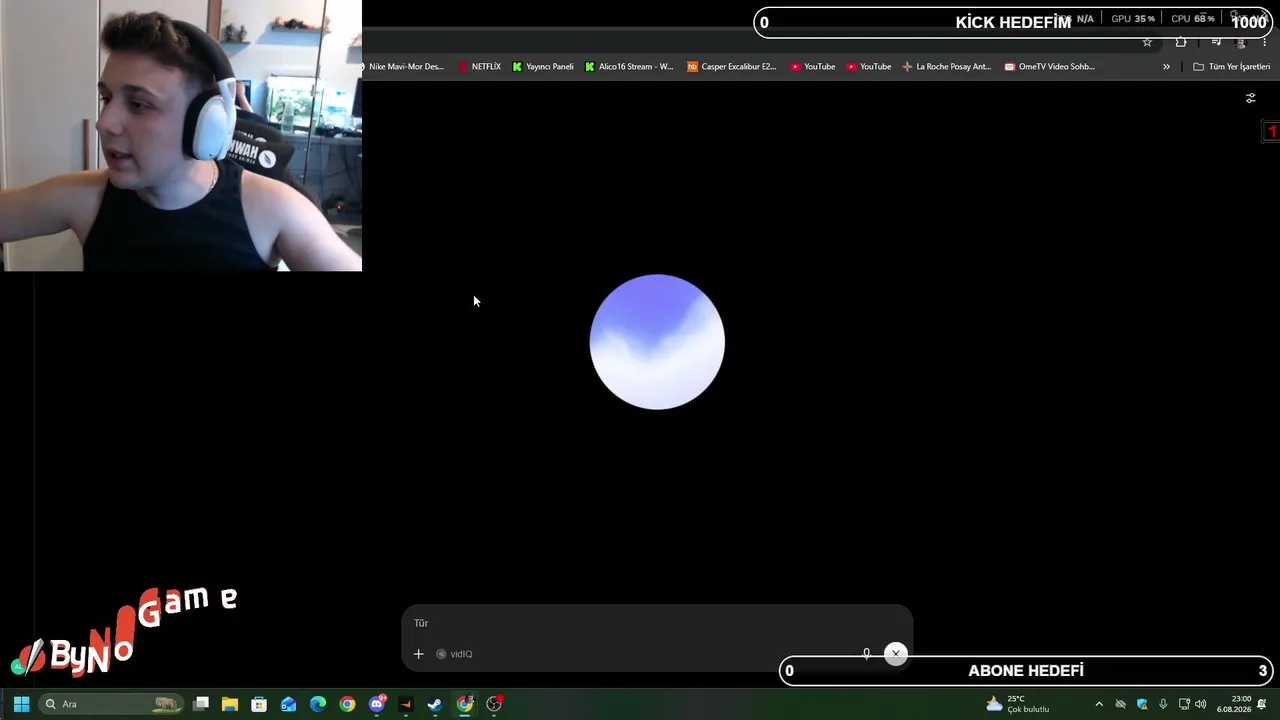Open the voice settings sliders icon
Screen dimensions: 1280x720
coord(1250,98)
